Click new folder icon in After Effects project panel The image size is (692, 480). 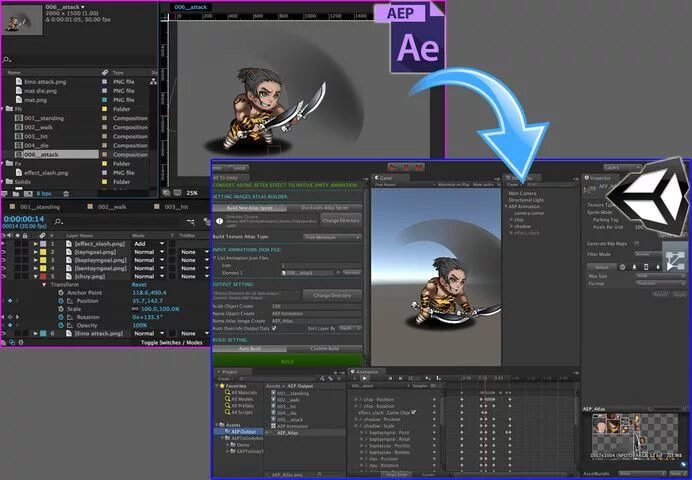tap(16, 194)
